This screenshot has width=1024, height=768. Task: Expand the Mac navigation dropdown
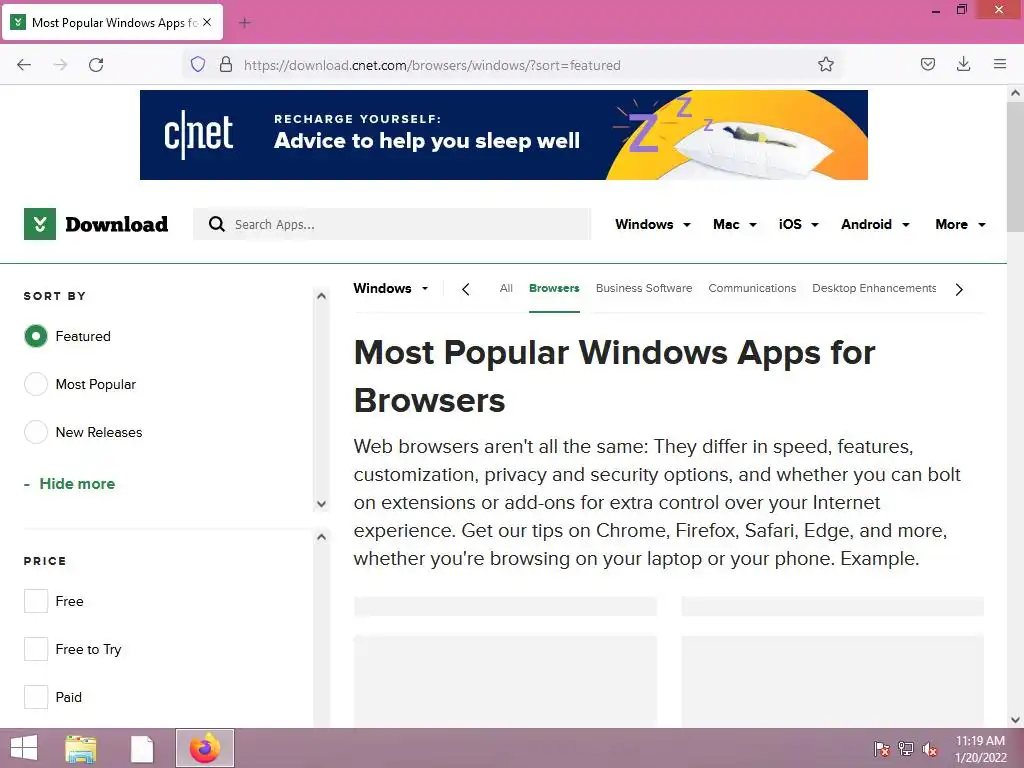pos(735,224)
